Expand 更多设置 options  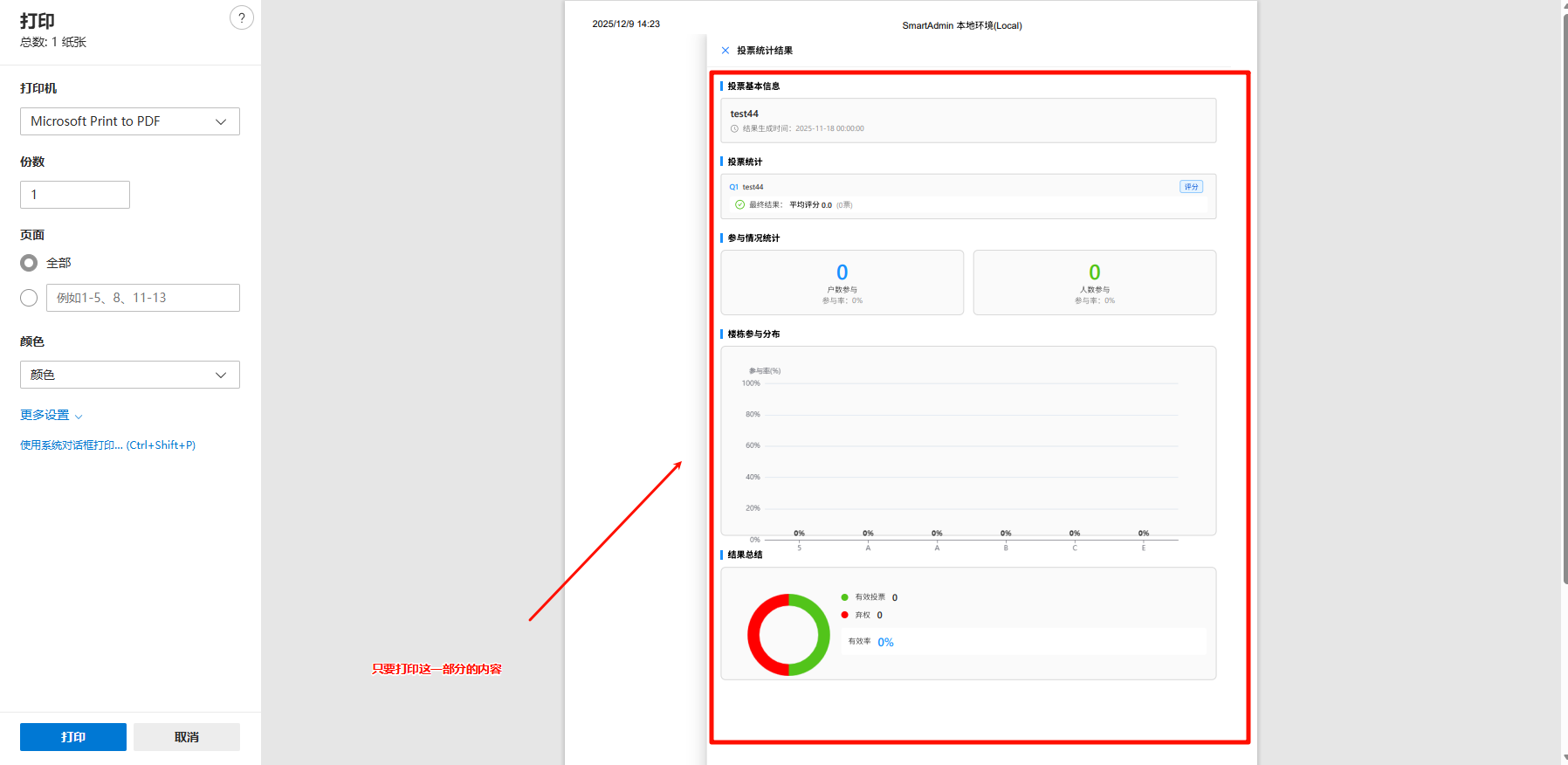pyautogui.click(x=51, y=416)
